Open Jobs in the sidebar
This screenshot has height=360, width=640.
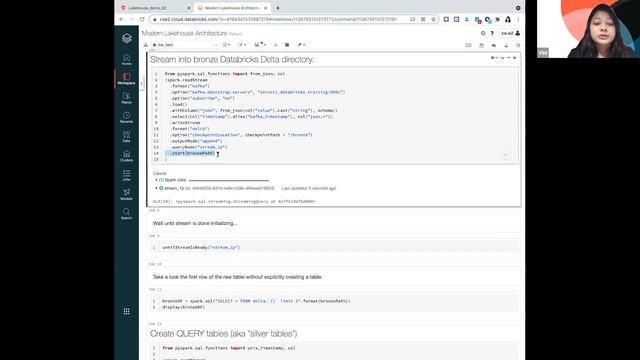127,175
